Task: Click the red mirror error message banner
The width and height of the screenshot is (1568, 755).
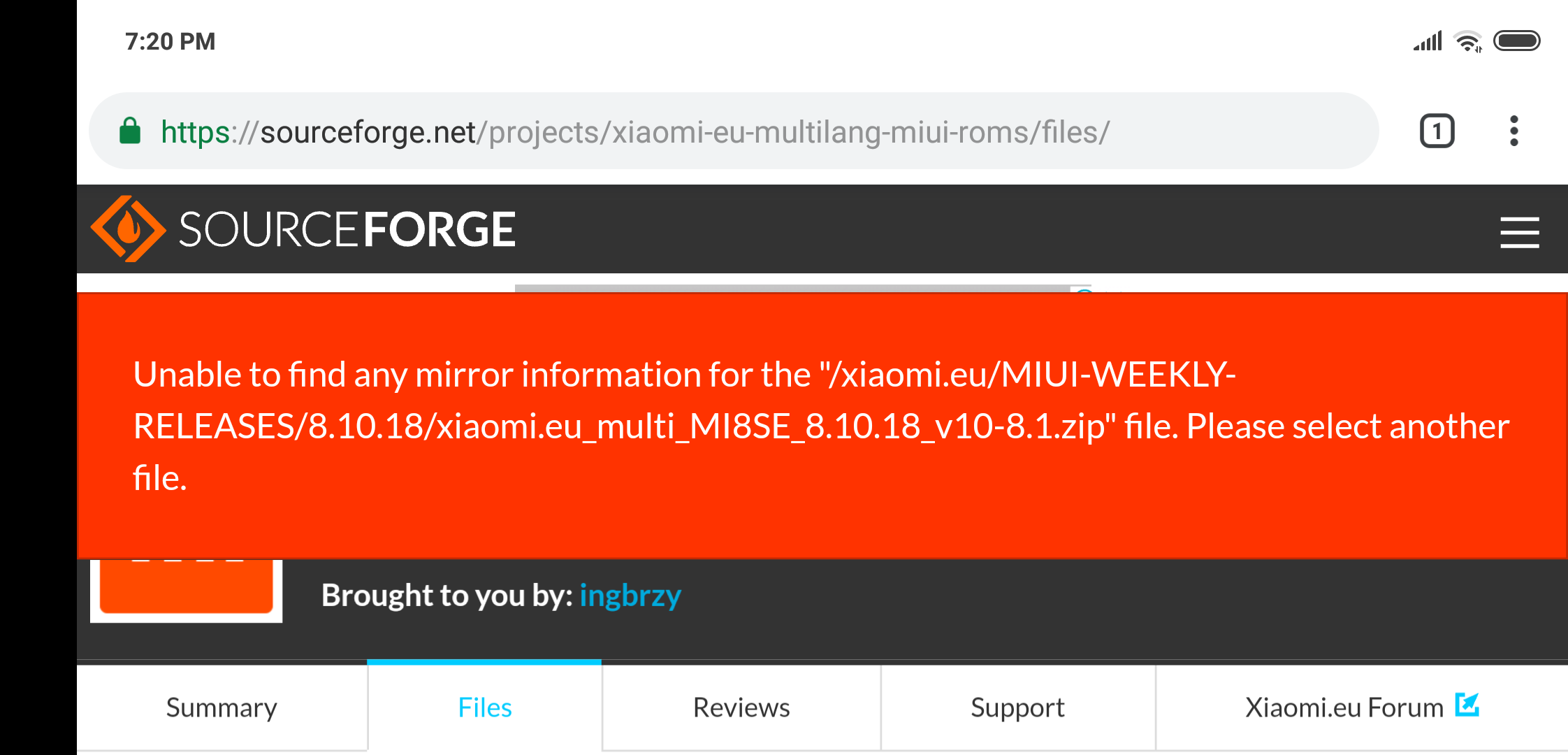Action: click(822, 426)
